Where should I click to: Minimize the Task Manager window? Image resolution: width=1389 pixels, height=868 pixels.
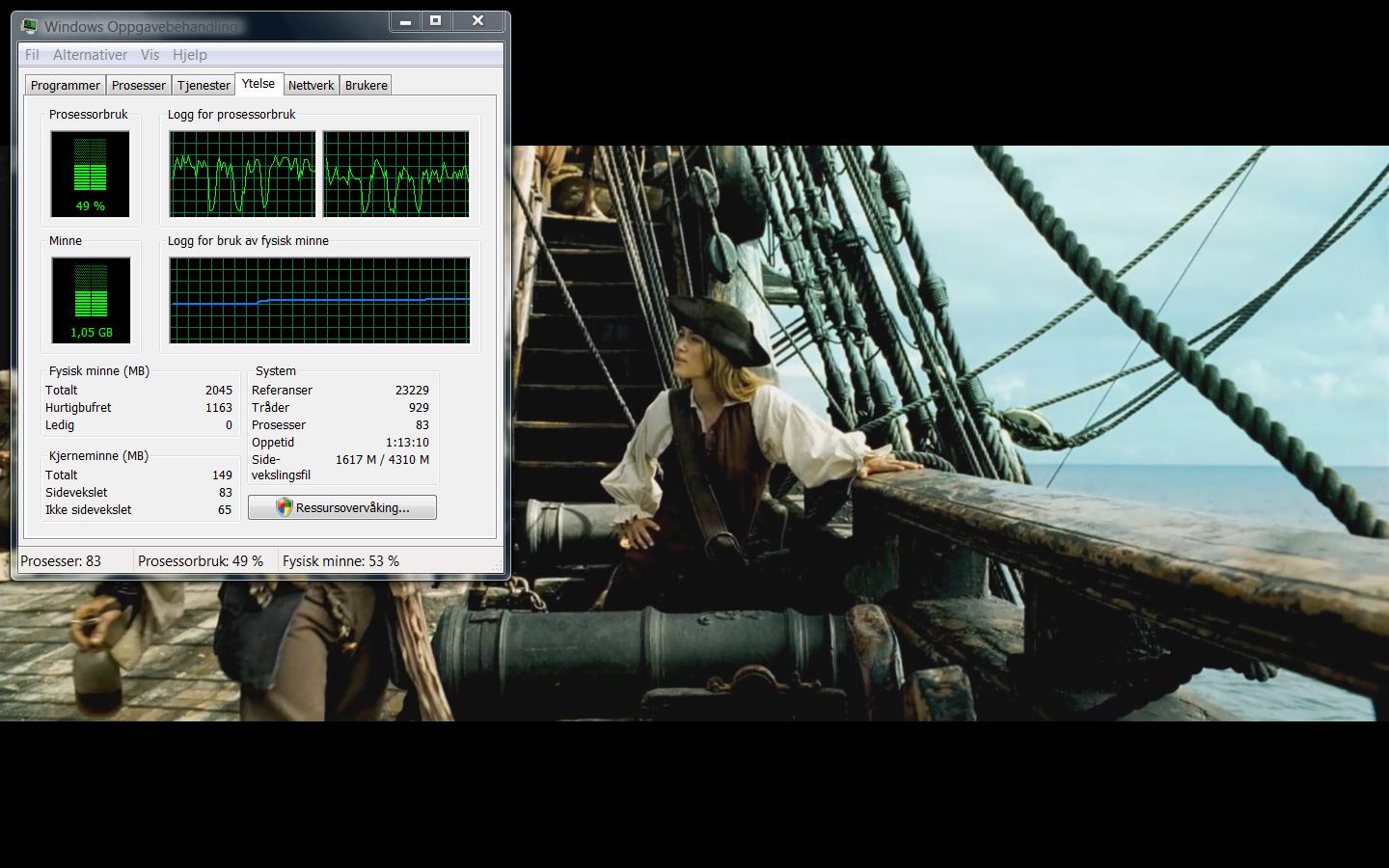406,20
